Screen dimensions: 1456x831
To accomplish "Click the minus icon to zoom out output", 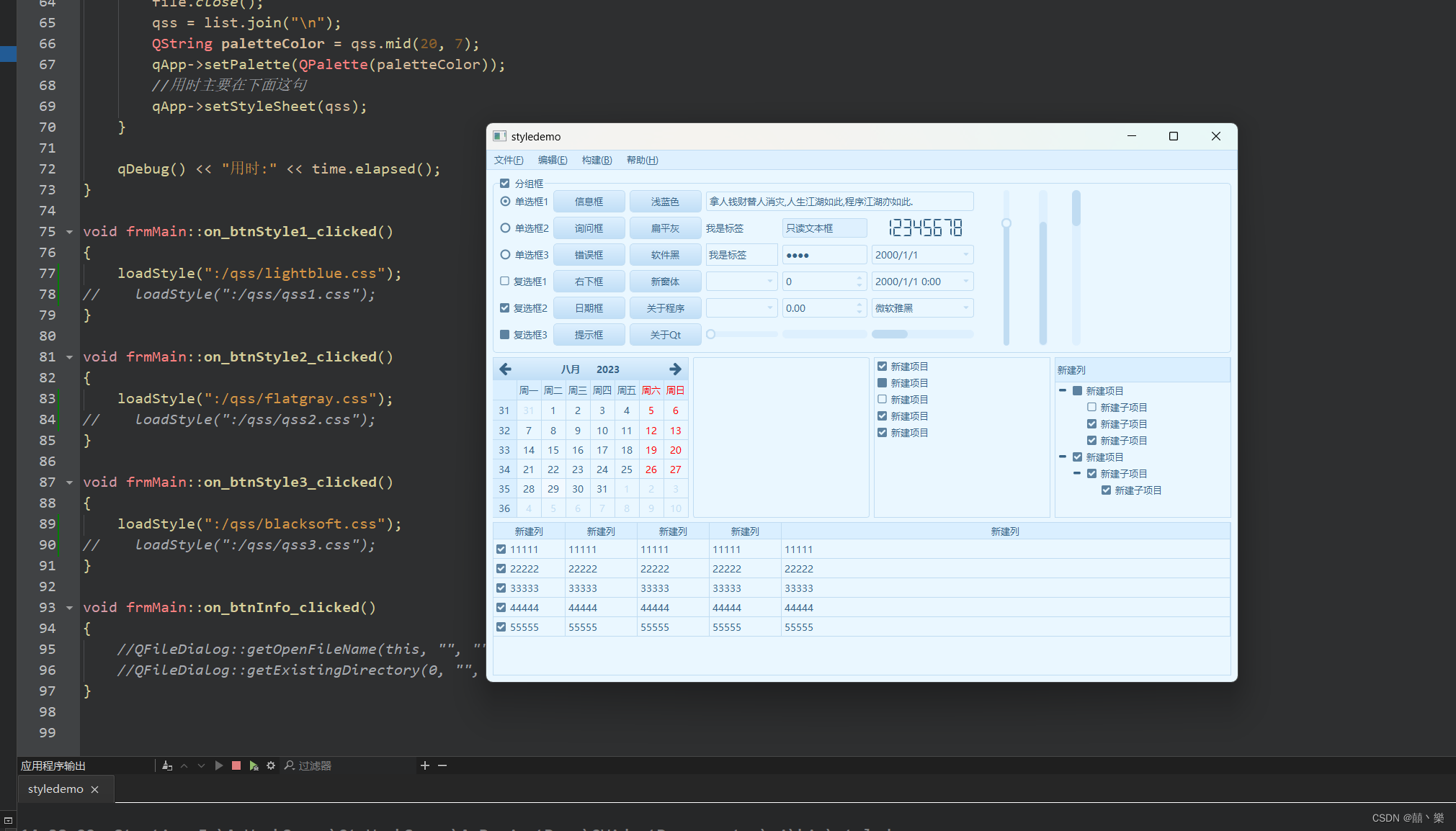I will 442,765.
